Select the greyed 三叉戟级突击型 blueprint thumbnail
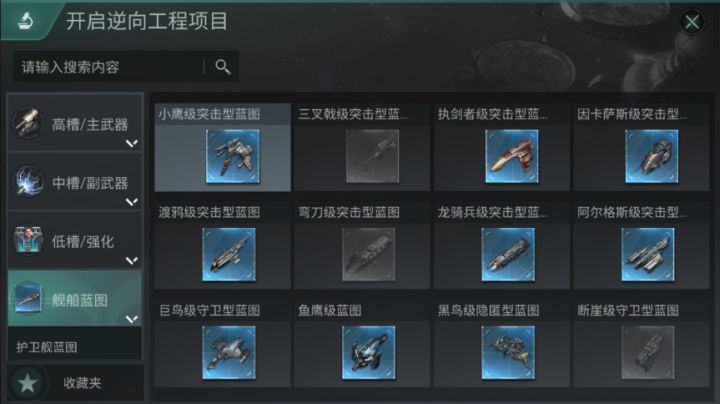 [x=372, y=156]
